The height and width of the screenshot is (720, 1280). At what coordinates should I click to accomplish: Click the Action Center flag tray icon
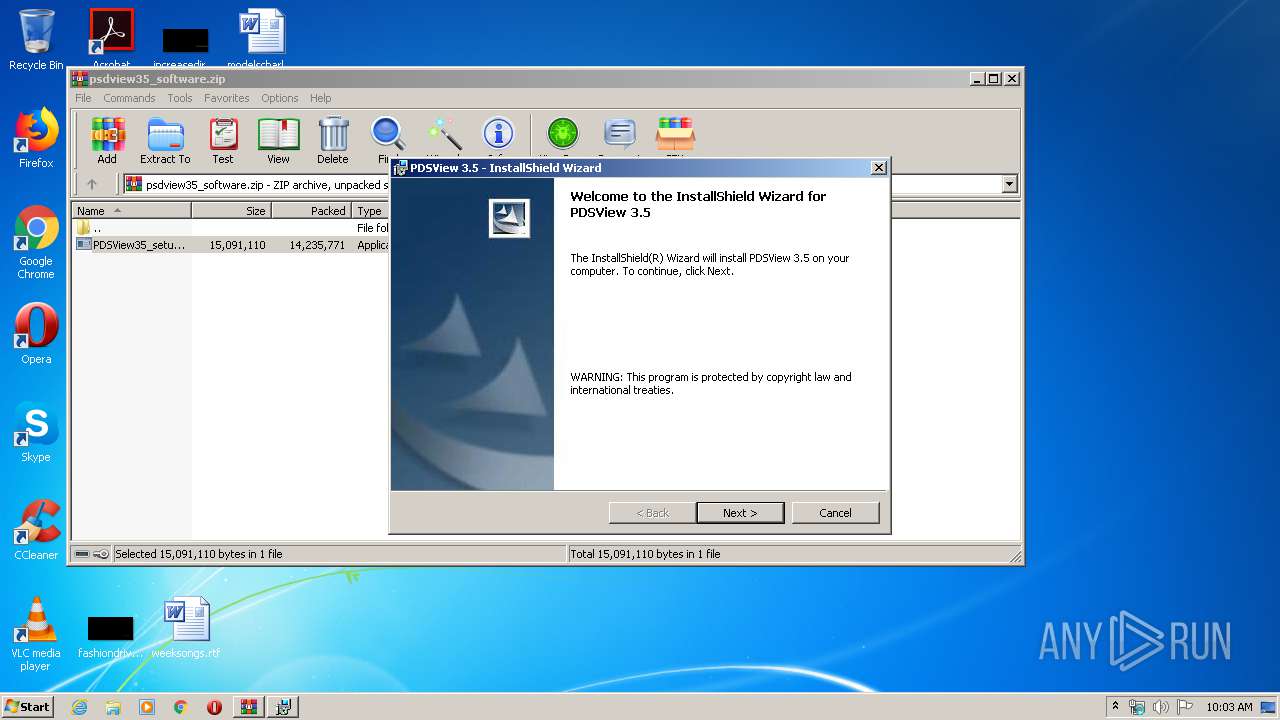pos(1184,707)
